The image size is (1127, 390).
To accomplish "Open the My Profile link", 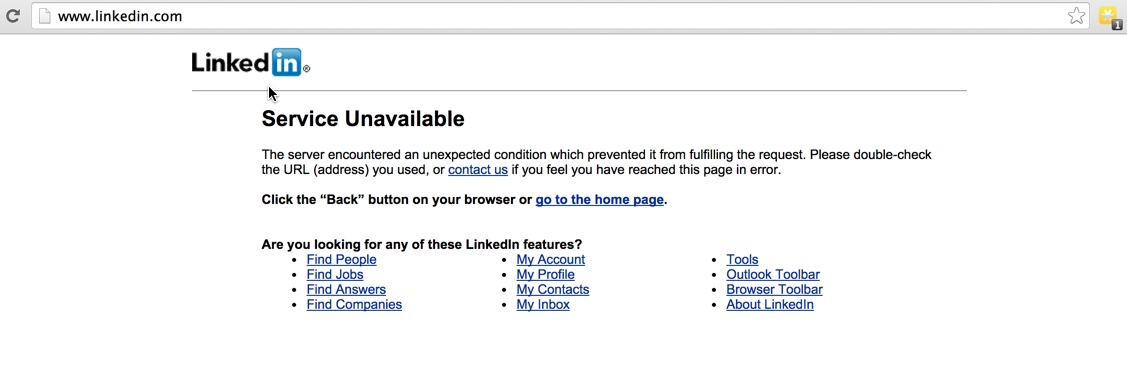I will 546,274.
